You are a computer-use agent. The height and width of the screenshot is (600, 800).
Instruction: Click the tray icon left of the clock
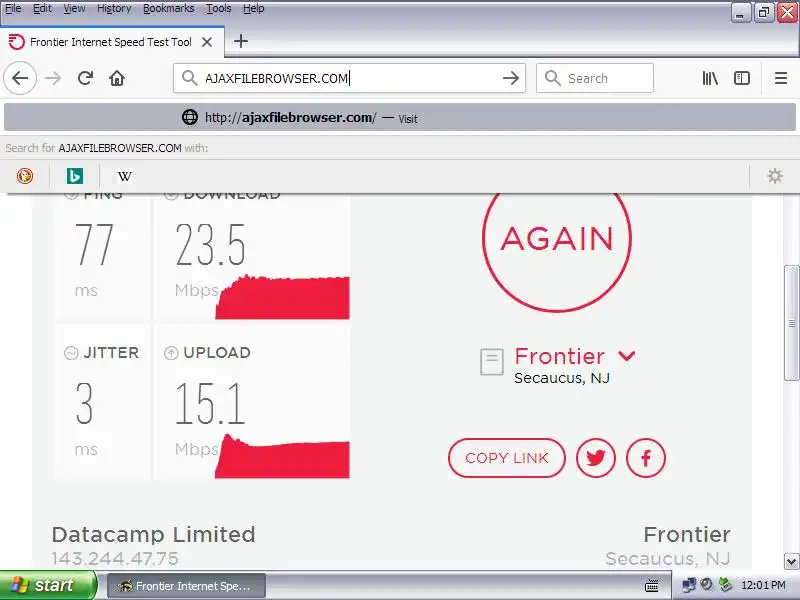tap(724, 585)
